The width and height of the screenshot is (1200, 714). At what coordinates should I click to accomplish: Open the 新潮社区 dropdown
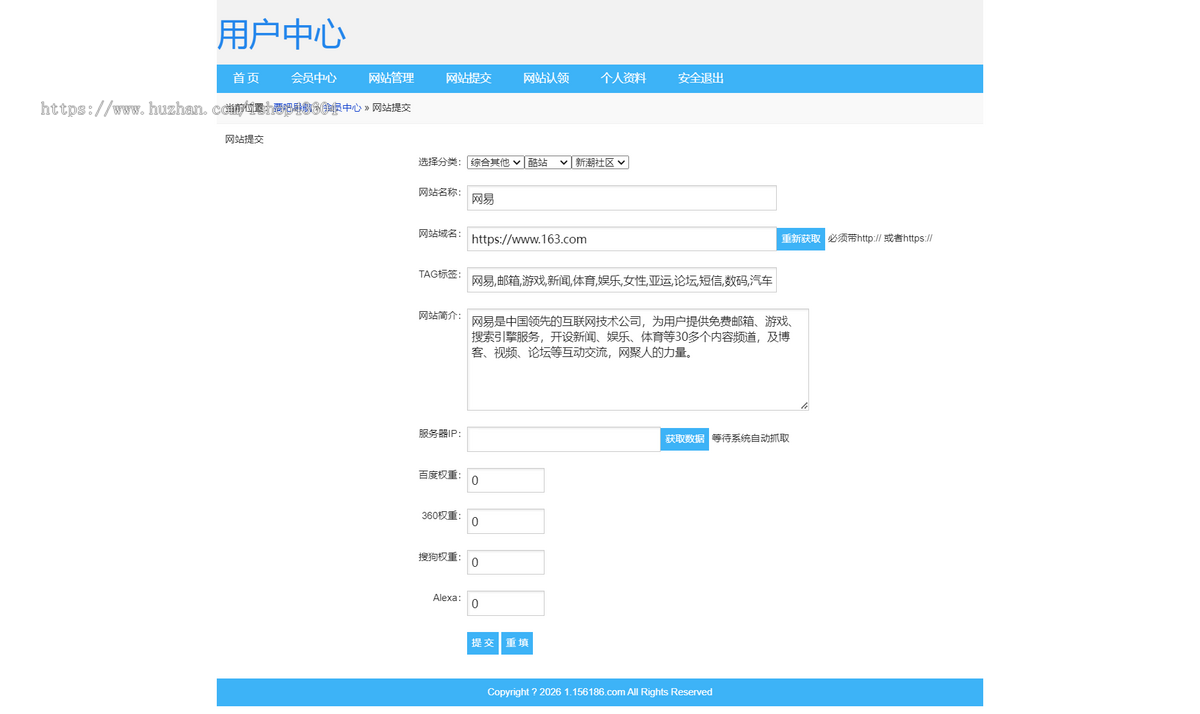click(601, 162)
